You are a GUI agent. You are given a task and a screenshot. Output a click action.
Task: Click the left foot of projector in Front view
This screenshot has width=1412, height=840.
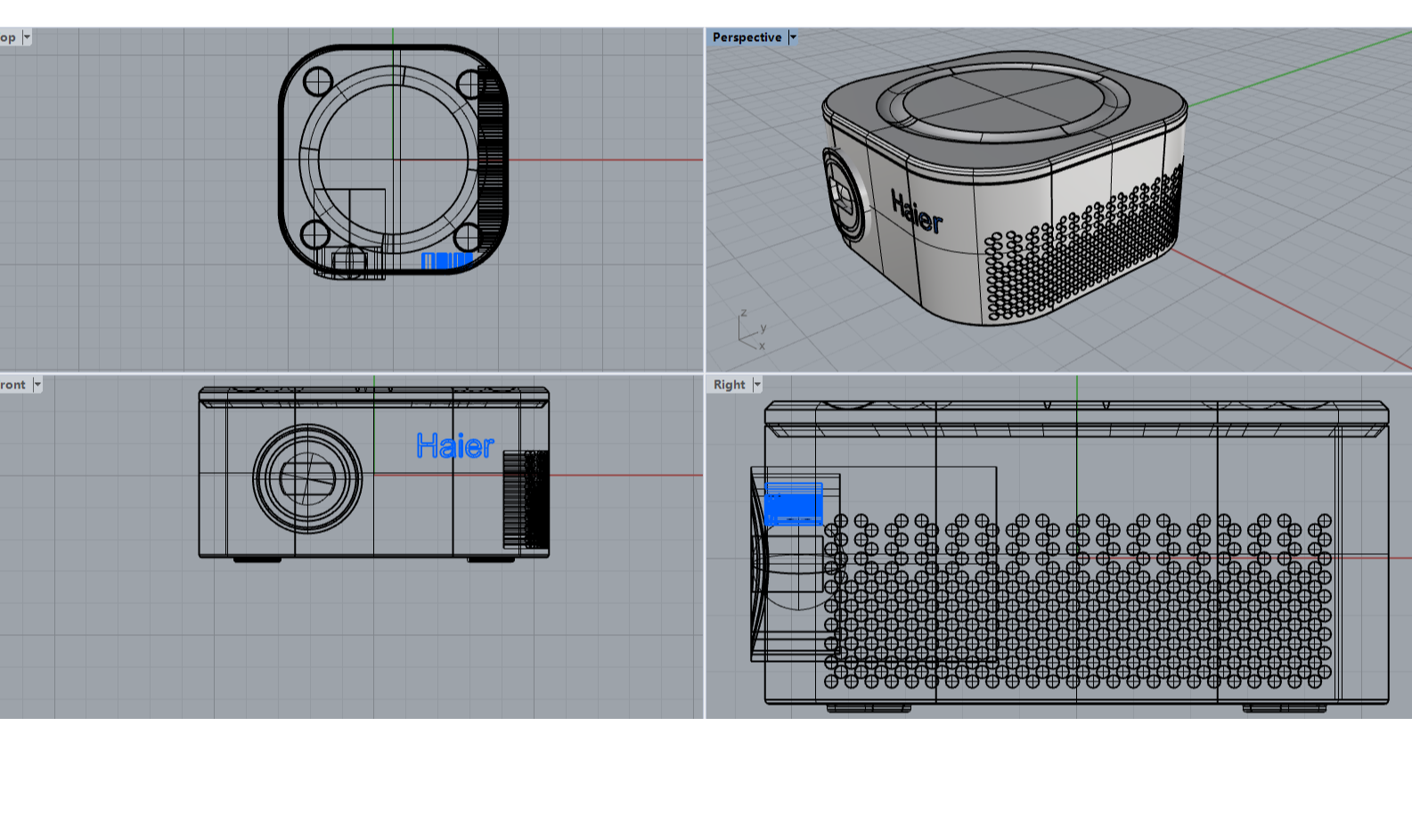257,559
